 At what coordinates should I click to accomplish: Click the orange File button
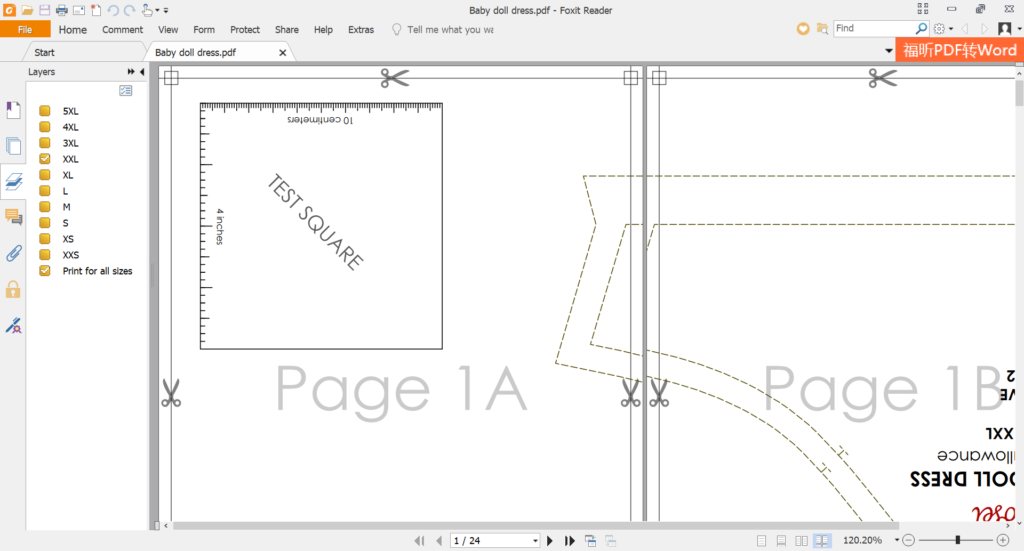(x=25, y=30)
